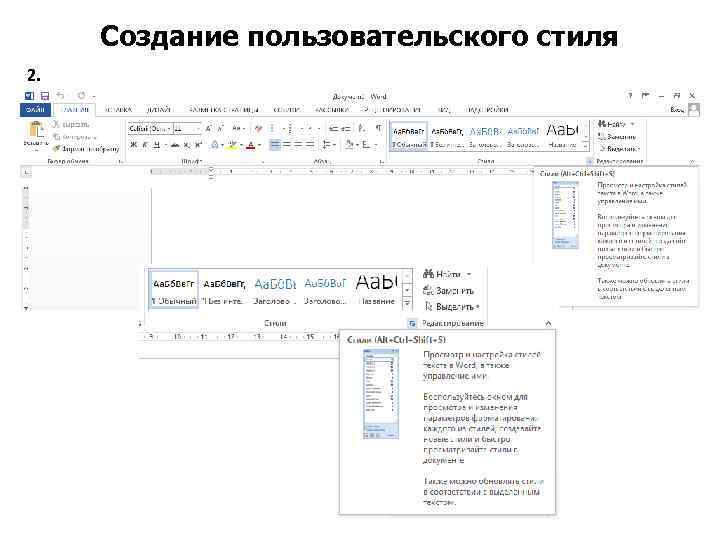Viewport: 720px width, 540px height.
Task: Click gallery scroll-down arrow in enlarged styles gallery
Action: pos(407,290)
